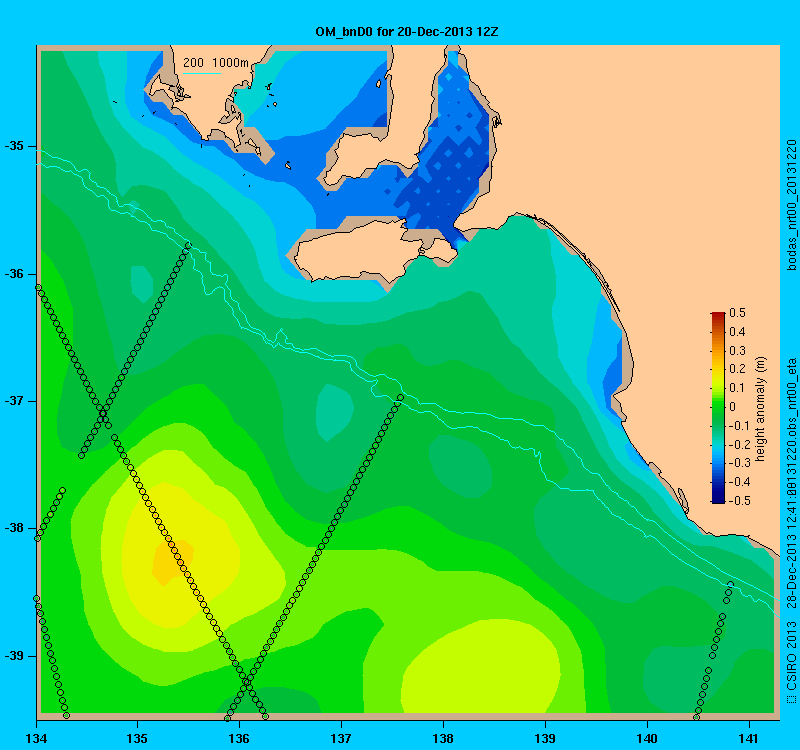Click the colorbar tick label '-0.3'

tap(739, 463)
